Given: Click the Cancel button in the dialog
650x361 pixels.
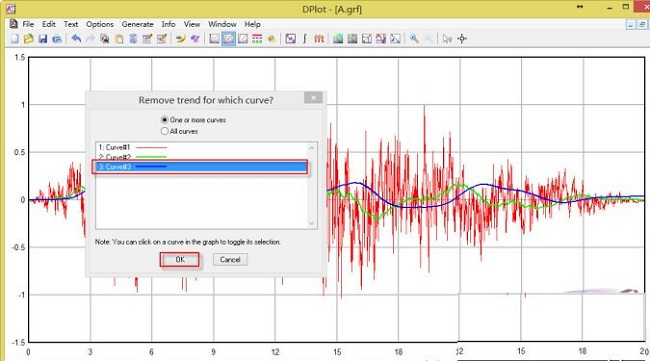Looking at the screenshot, I should click(230, 259).
